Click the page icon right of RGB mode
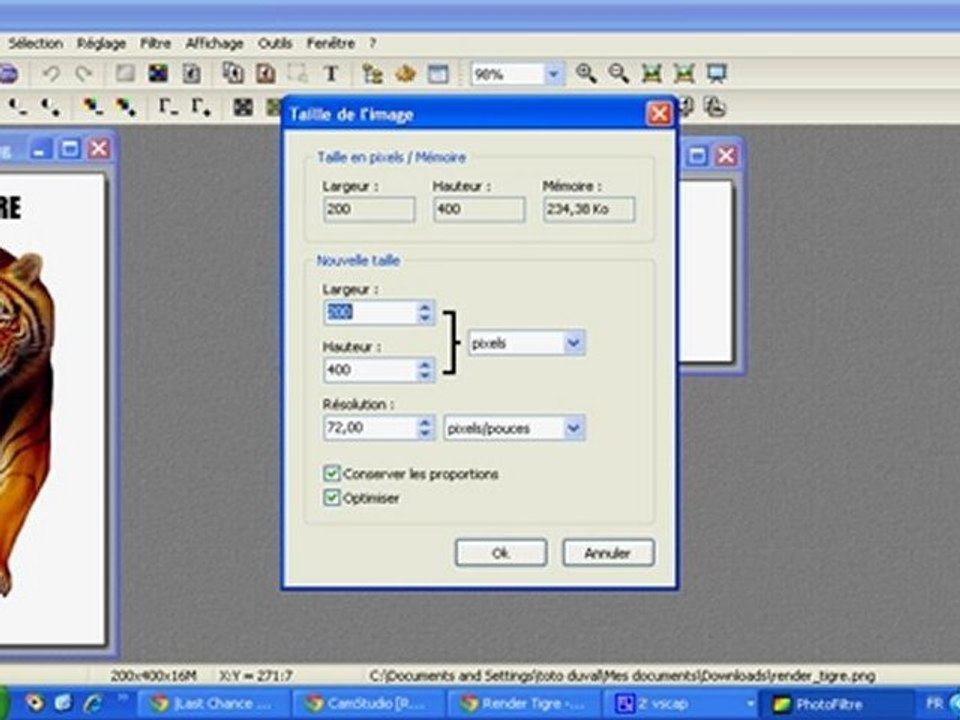Viewport: 960px width, 720px height. 191,73
